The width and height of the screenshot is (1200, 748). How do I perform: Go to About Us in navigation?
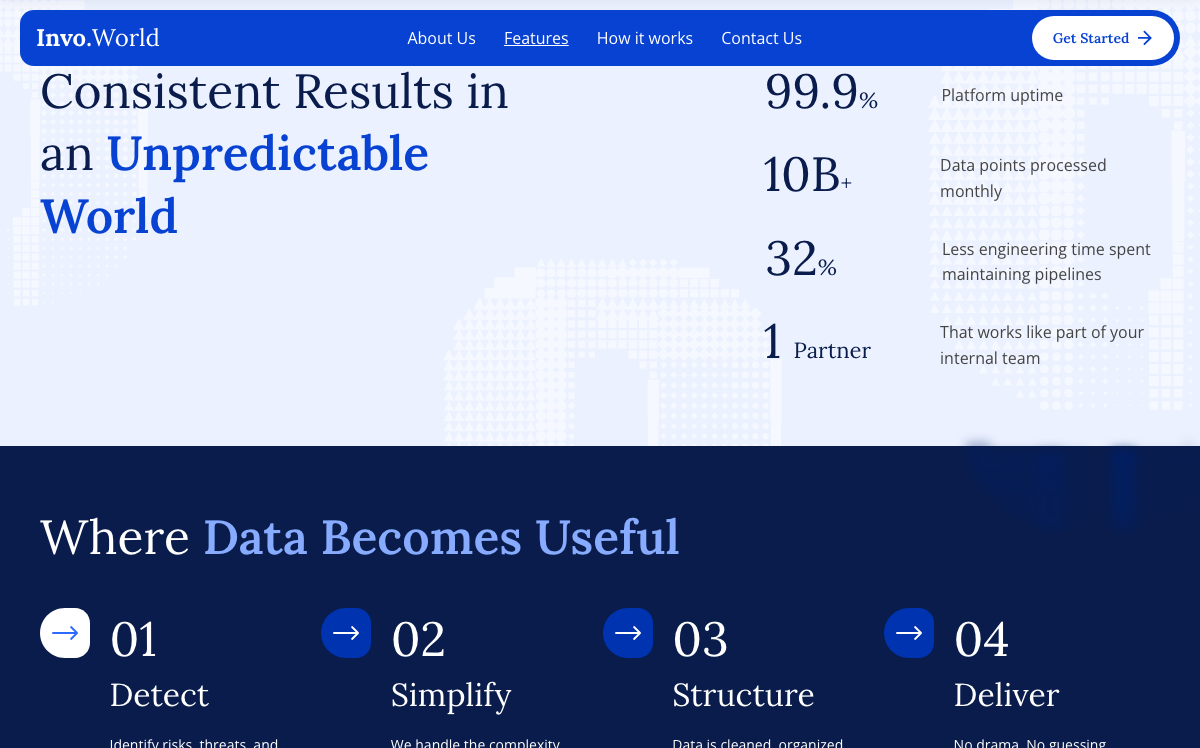[x=441, y=38]
